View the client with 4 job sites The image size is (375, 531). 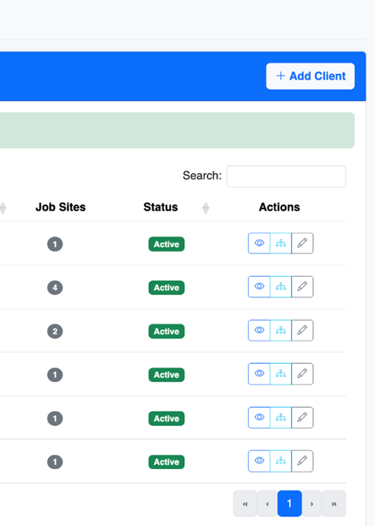[x=259, y=287]
